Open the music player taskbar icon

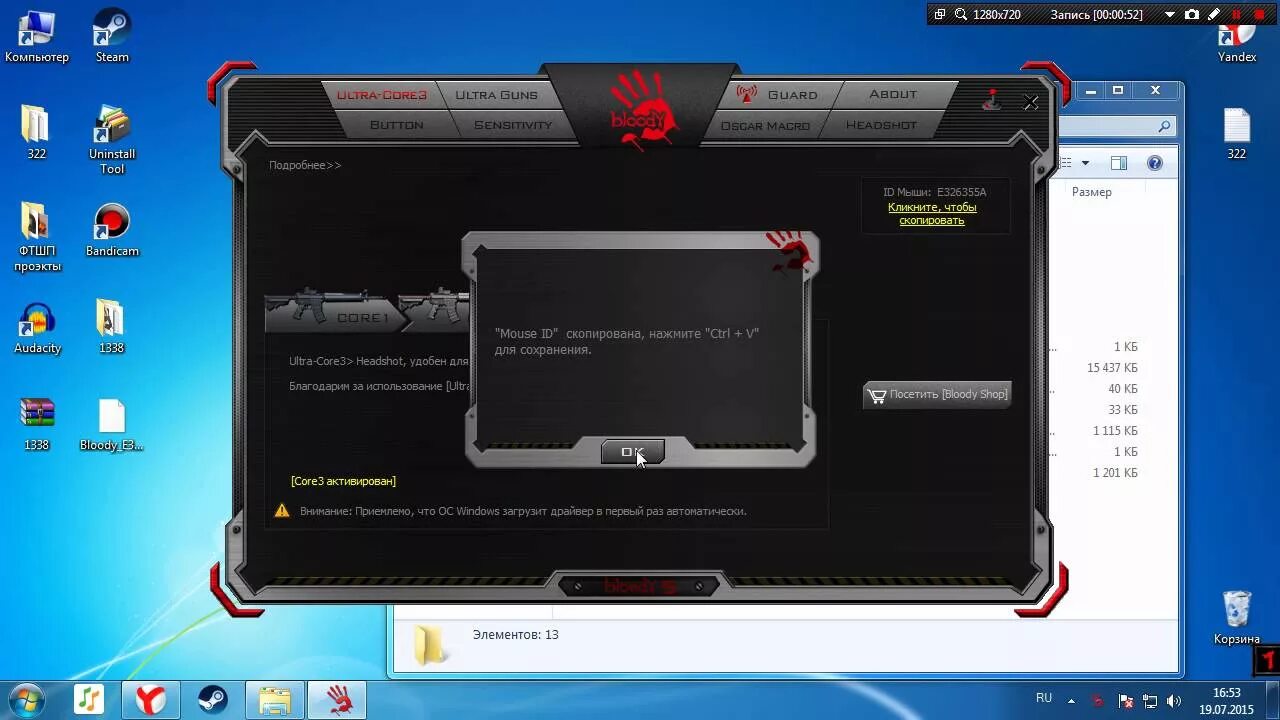[x=89, y=699]
